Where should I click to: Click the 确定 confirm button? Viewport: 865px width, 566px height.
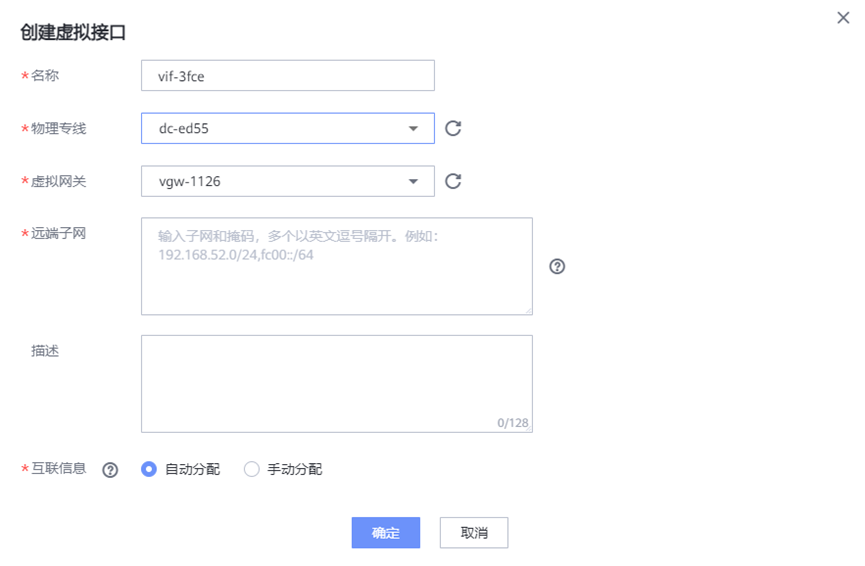[x=385, y=533]
